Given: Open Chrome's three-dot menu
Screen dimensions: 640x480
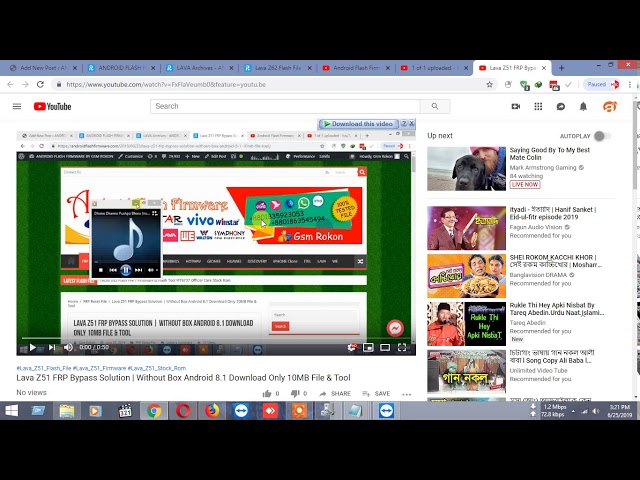Looking at the screenshot, I should (x=630, y=84).
